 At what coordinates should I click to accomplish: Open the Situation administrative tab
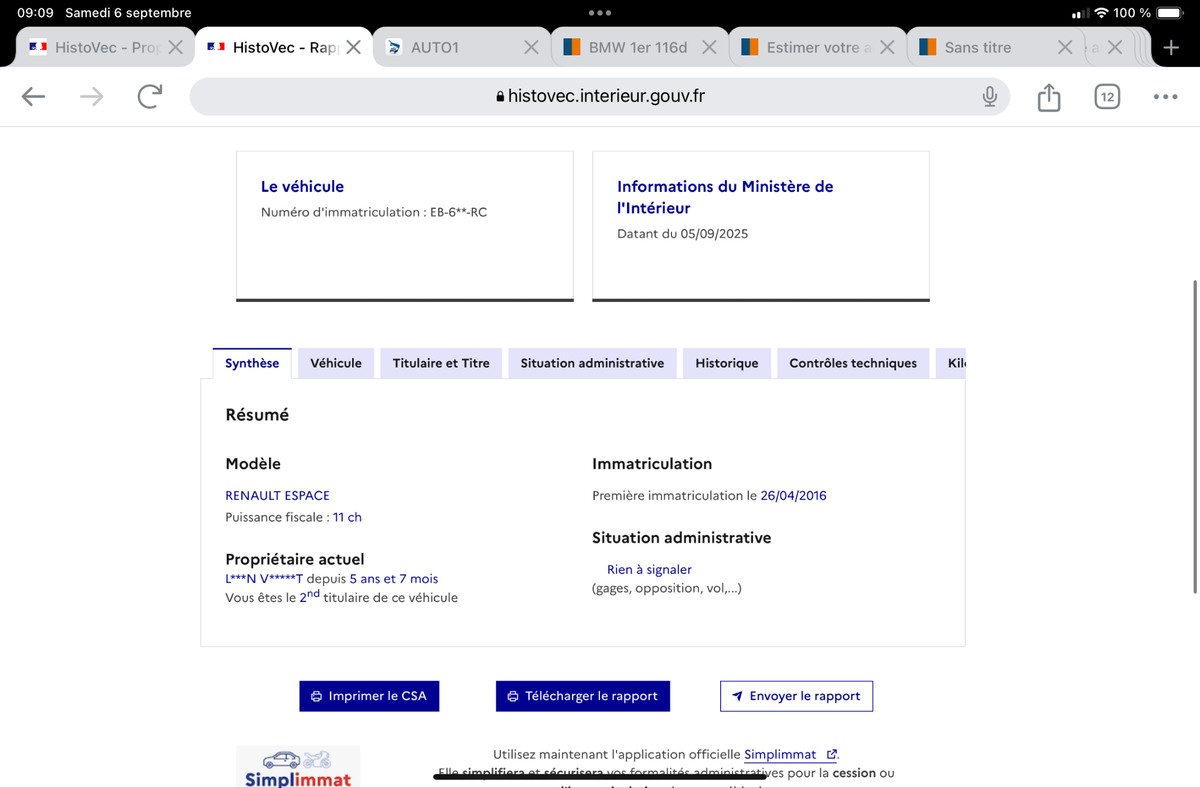pos(592,363)
